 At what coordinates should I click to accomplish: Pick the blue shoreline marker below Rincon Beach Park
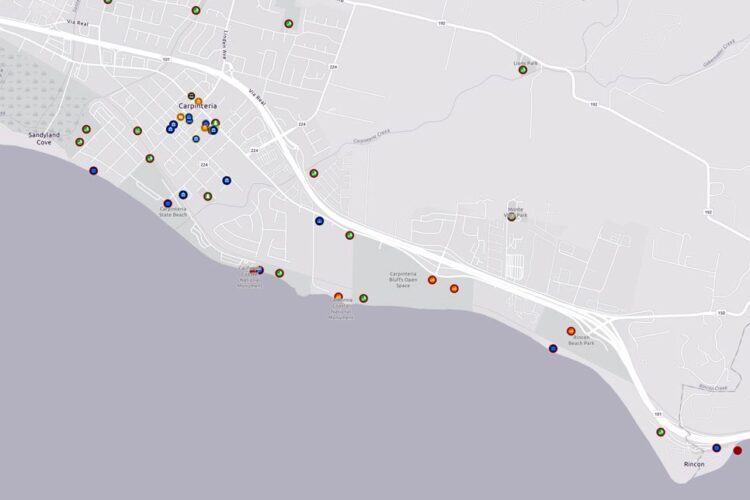(553, 348)
